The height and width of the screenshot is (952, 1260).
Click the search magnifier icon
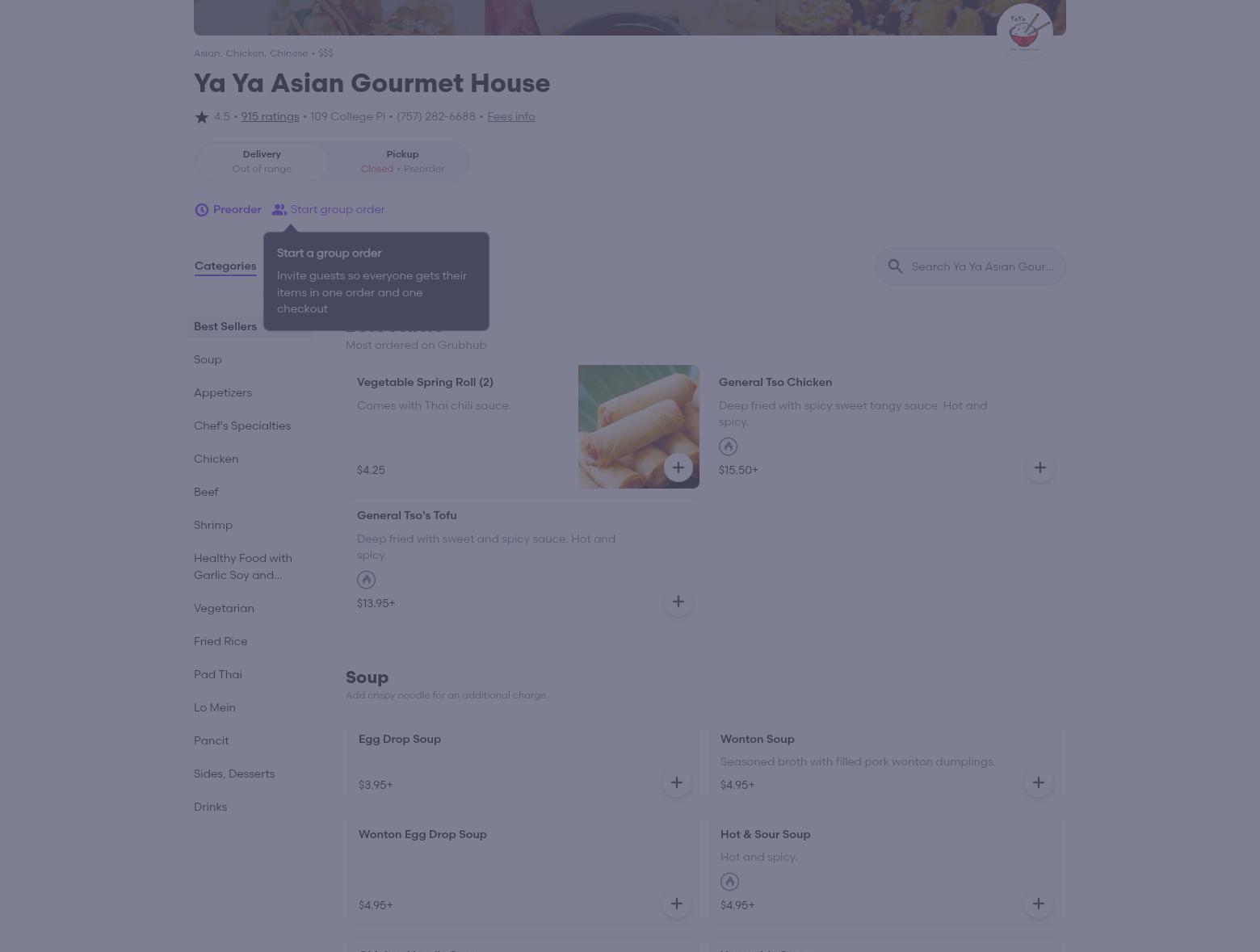(895, 266)
